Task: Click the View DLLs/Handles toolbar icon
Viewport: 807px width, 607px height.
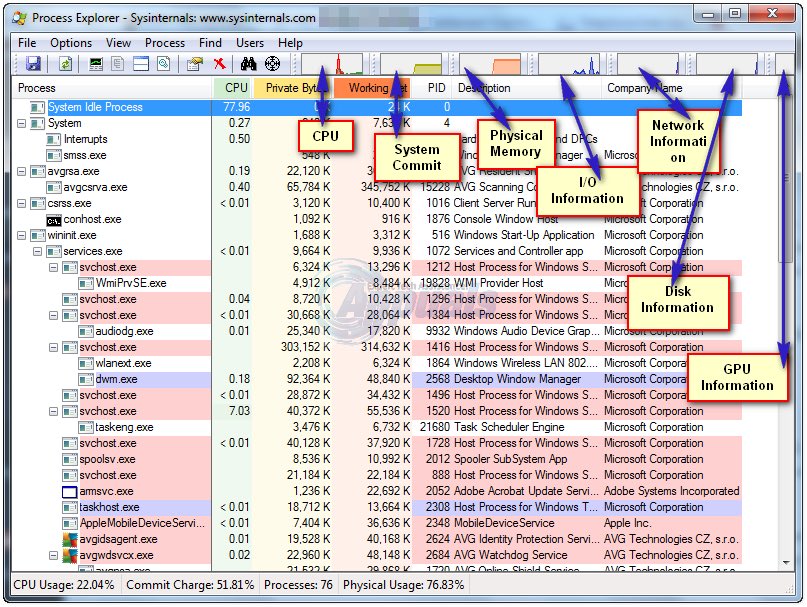Action: click(163, 64)
